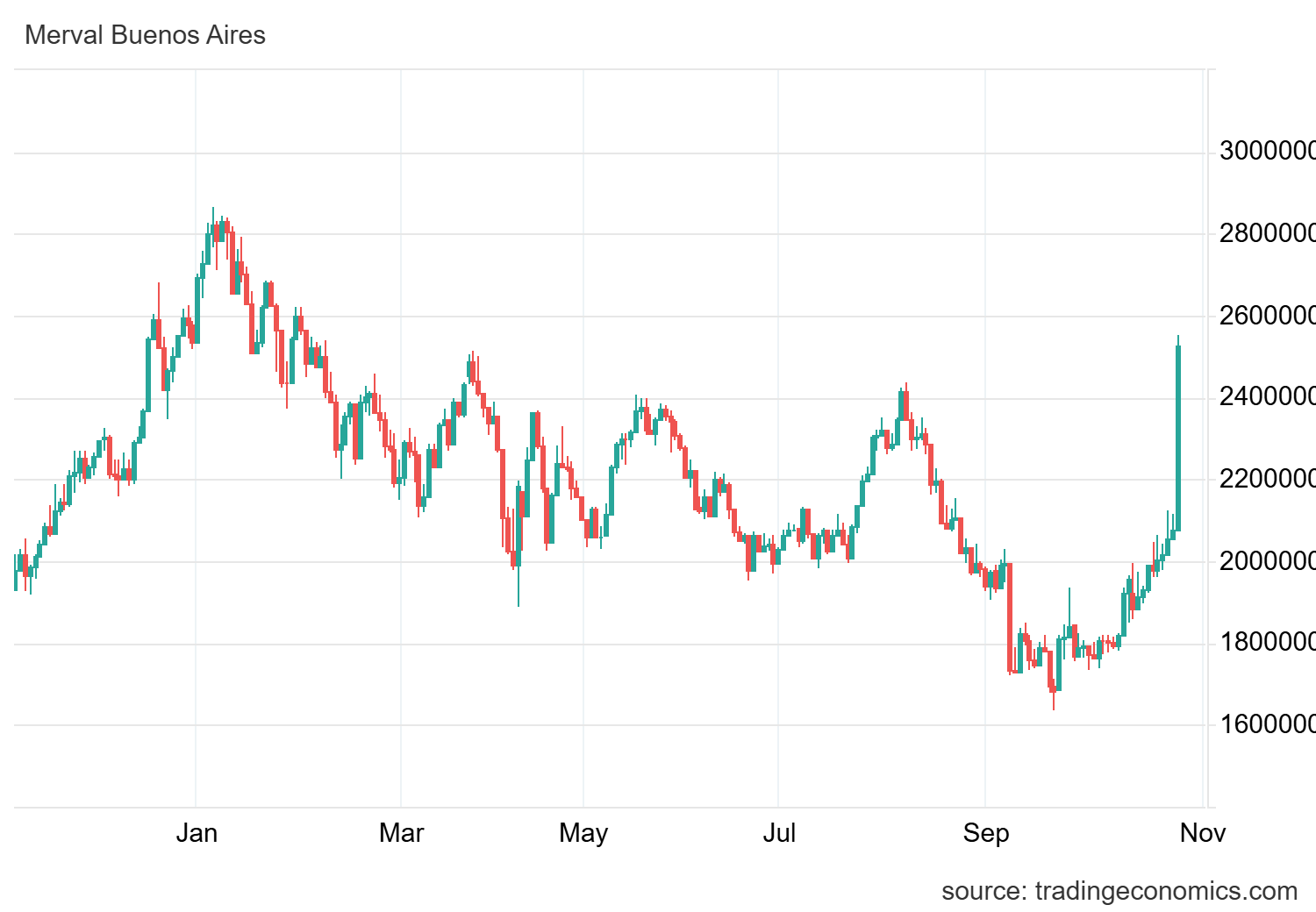Pick the Nov label on the time axis
Image resolution: width=1316 pixels, height=912 pixels.
coord(1203,832)
